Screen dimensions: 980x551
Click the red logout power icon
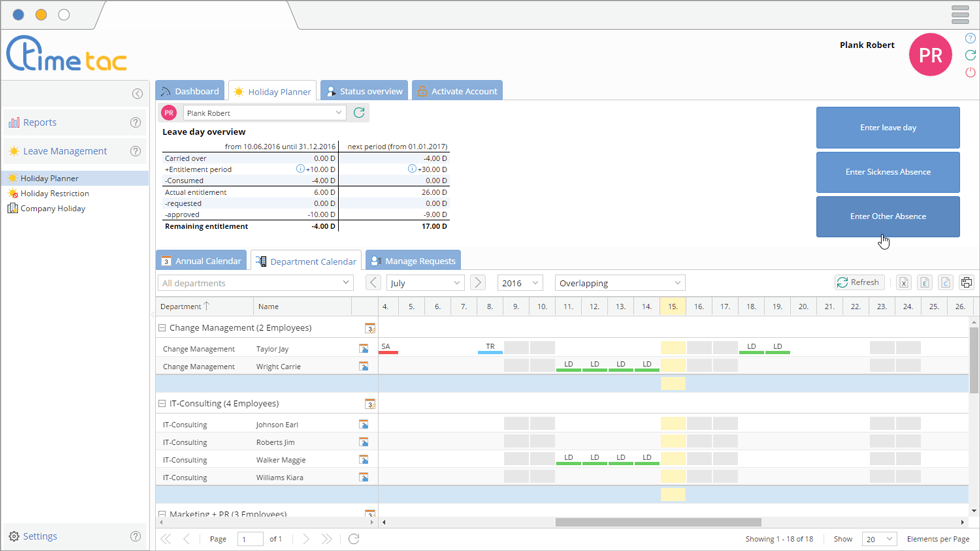coord(970,73)
